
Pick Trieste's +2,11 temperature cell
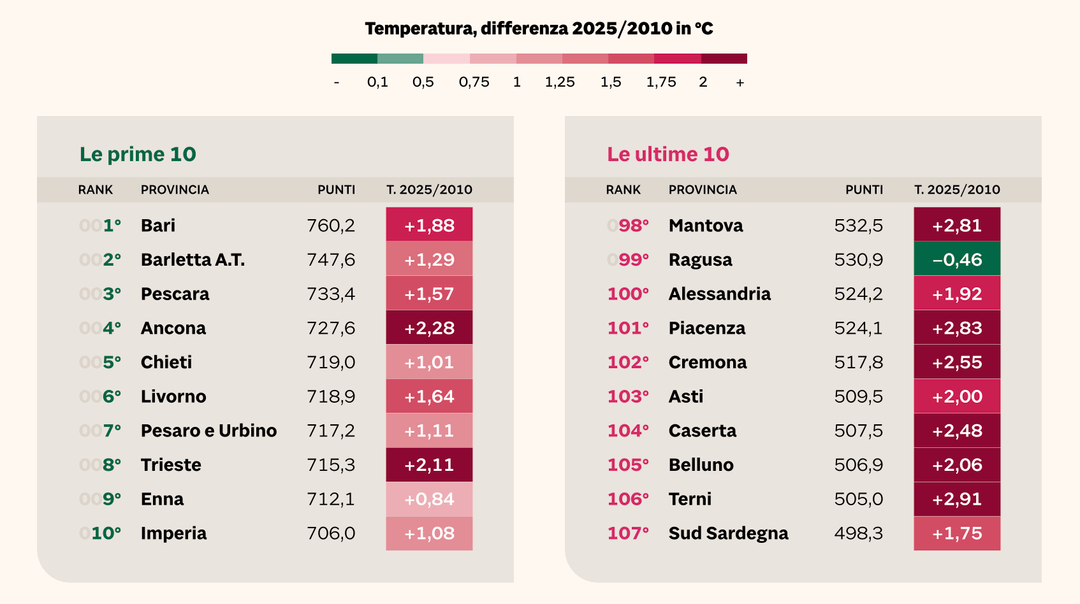[429, 465]
